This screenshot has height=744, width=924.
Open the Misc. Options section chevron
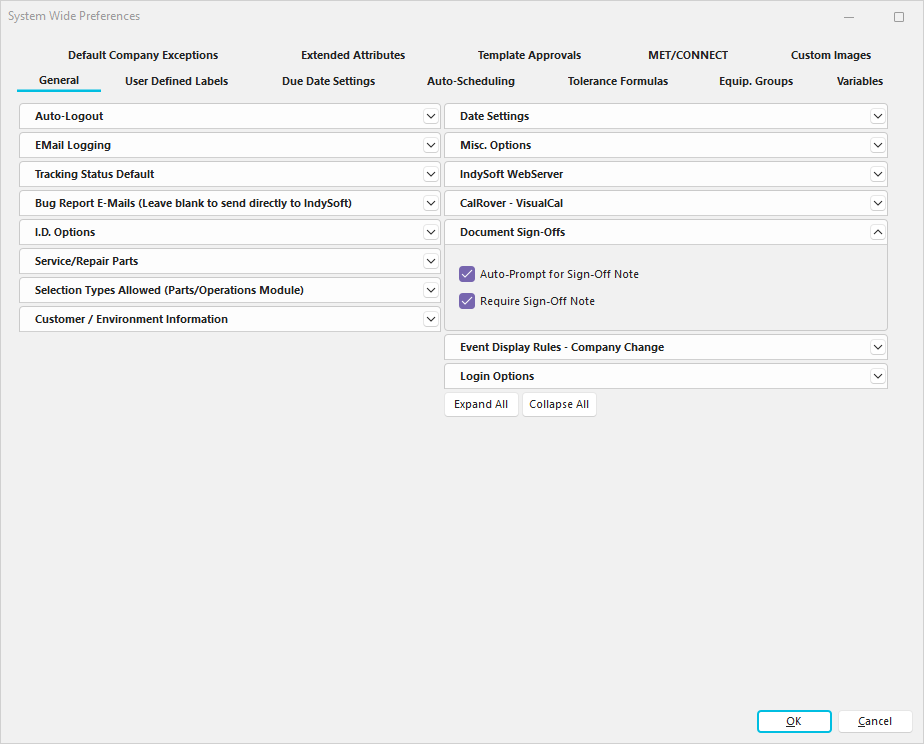click(877, 146)
